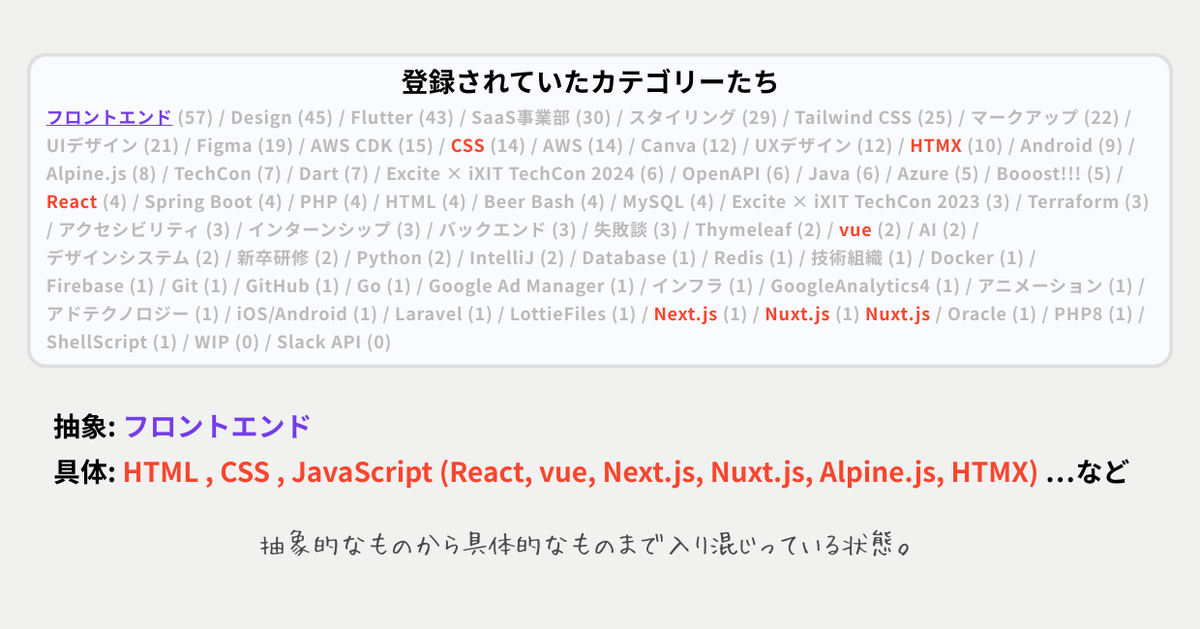The width and height of the screenshot is (1200, 629).
Task: Select the UXデザイン (12) category
Action: 823,146
